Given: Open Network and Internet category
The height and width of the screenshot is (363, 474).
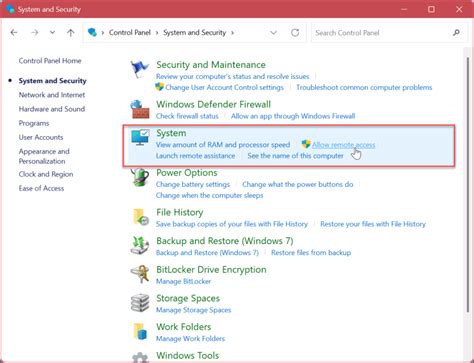Looking at the screenshot, I should (x=52, y=95).
